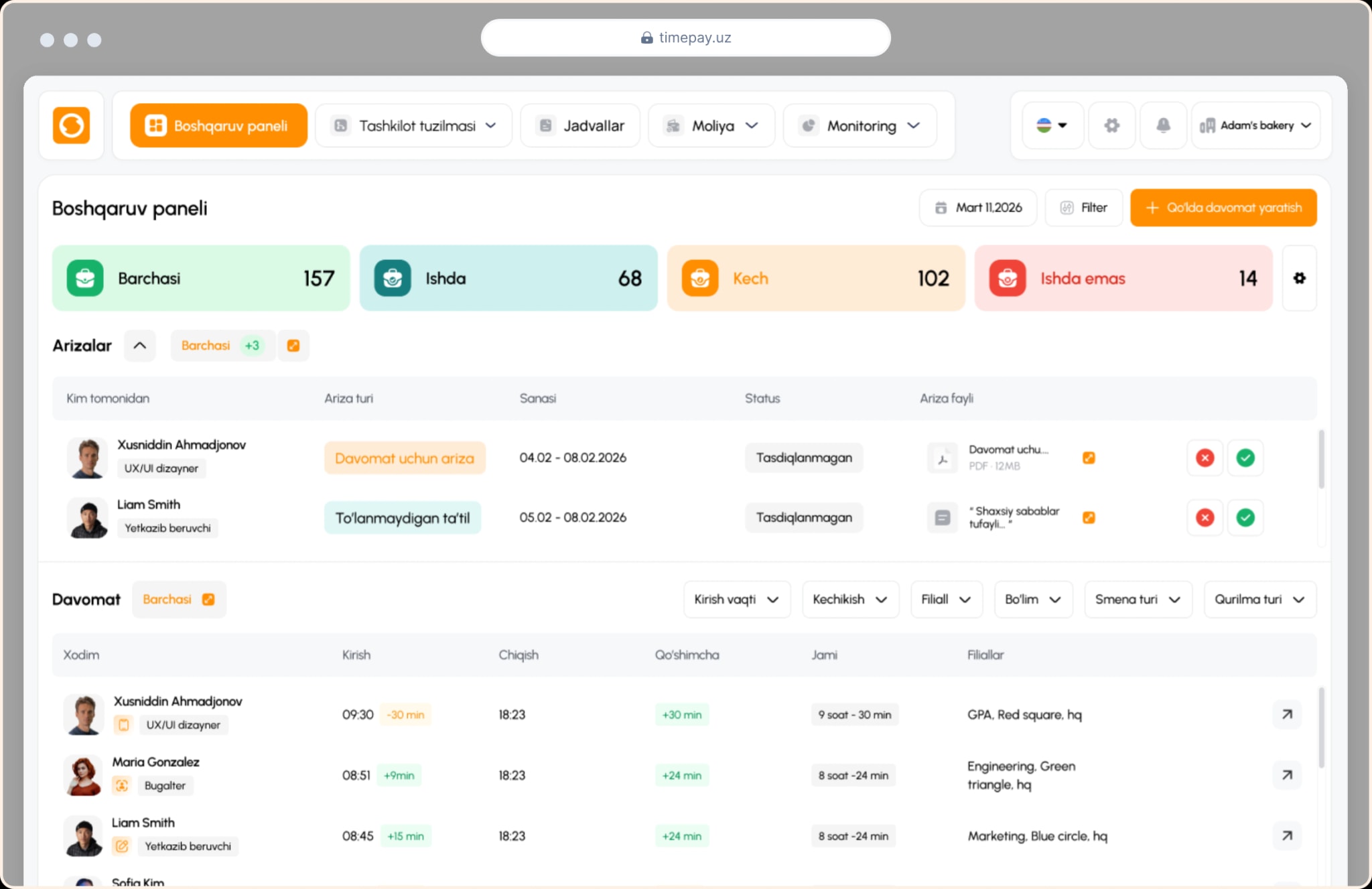Select the Ishda 68 summary card
This screenshot has width=1372, height=889.
508,278
